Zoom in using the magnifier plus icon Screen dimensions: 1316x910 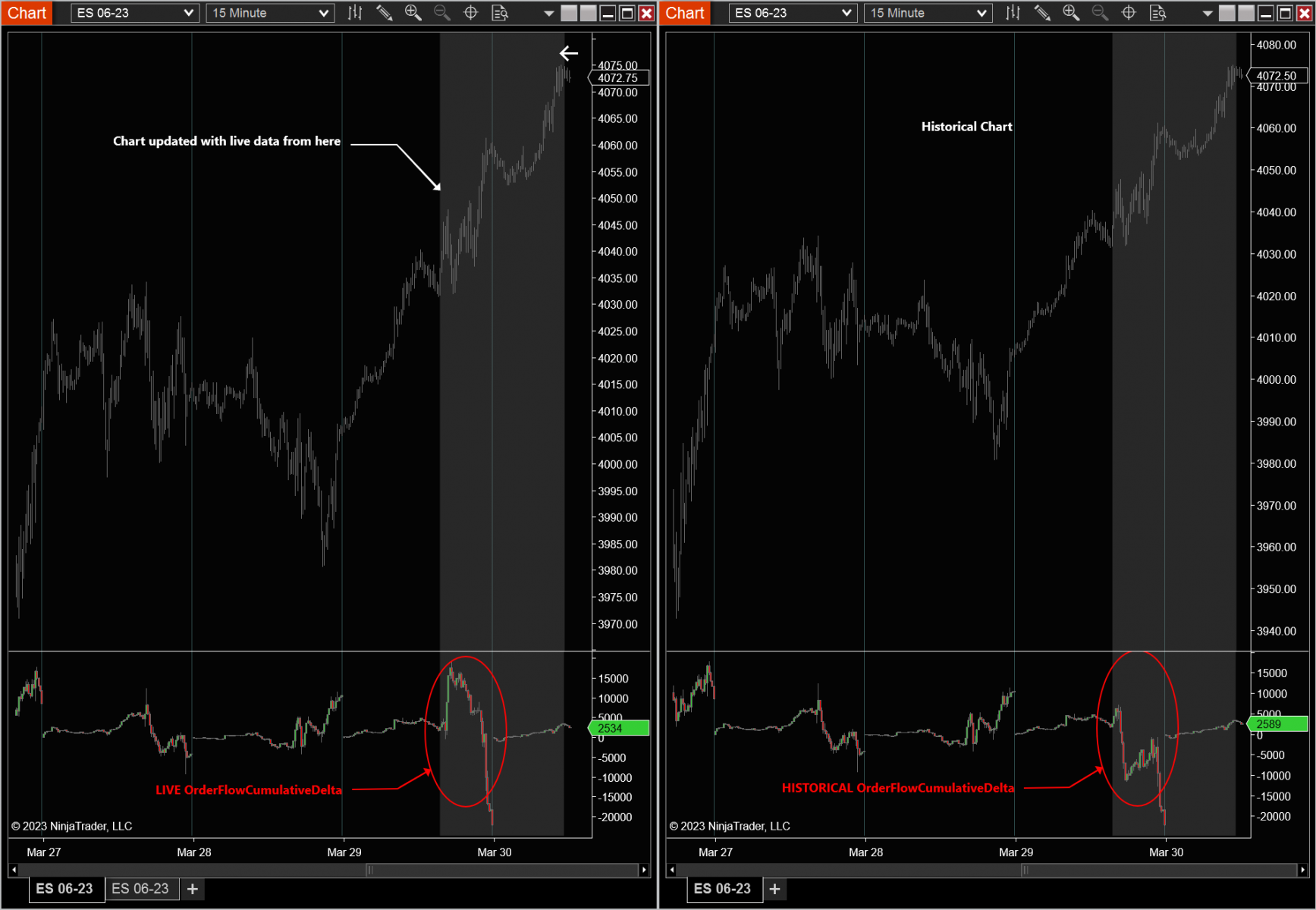pos(413,12)
